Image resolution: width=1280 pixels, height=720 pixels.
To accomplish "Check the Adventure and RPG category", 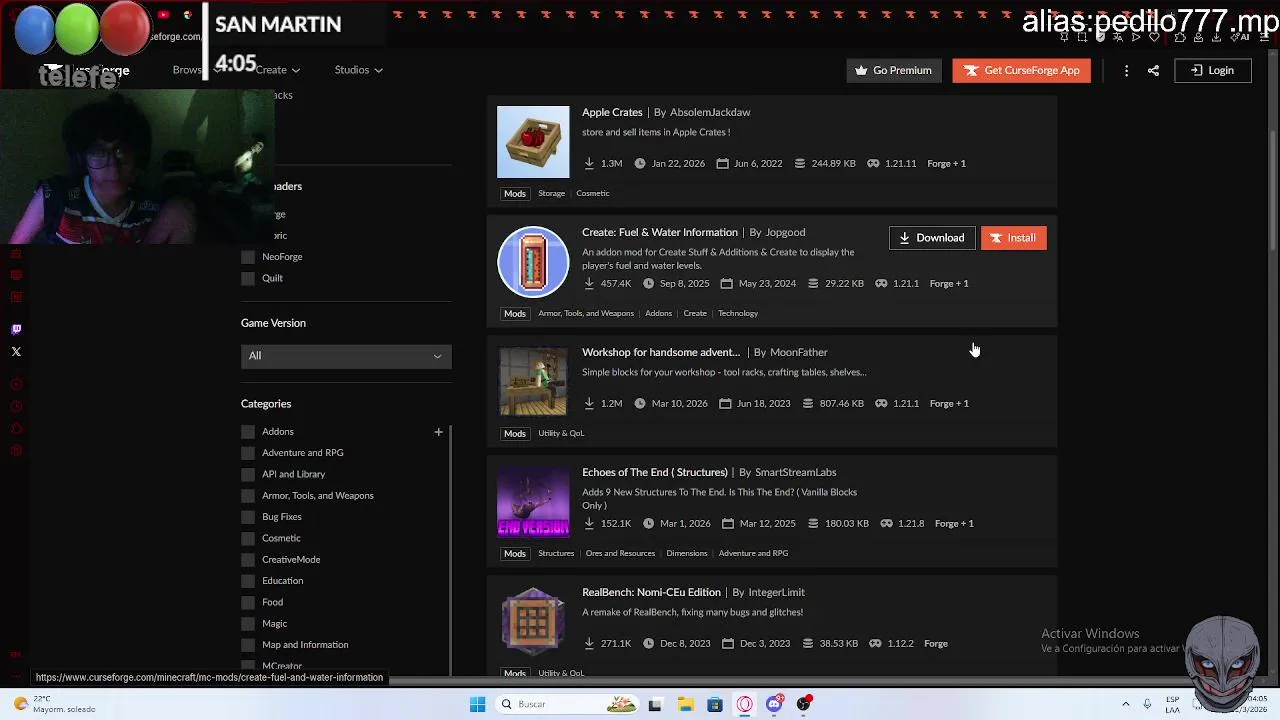I will click(x=248, y=453).
